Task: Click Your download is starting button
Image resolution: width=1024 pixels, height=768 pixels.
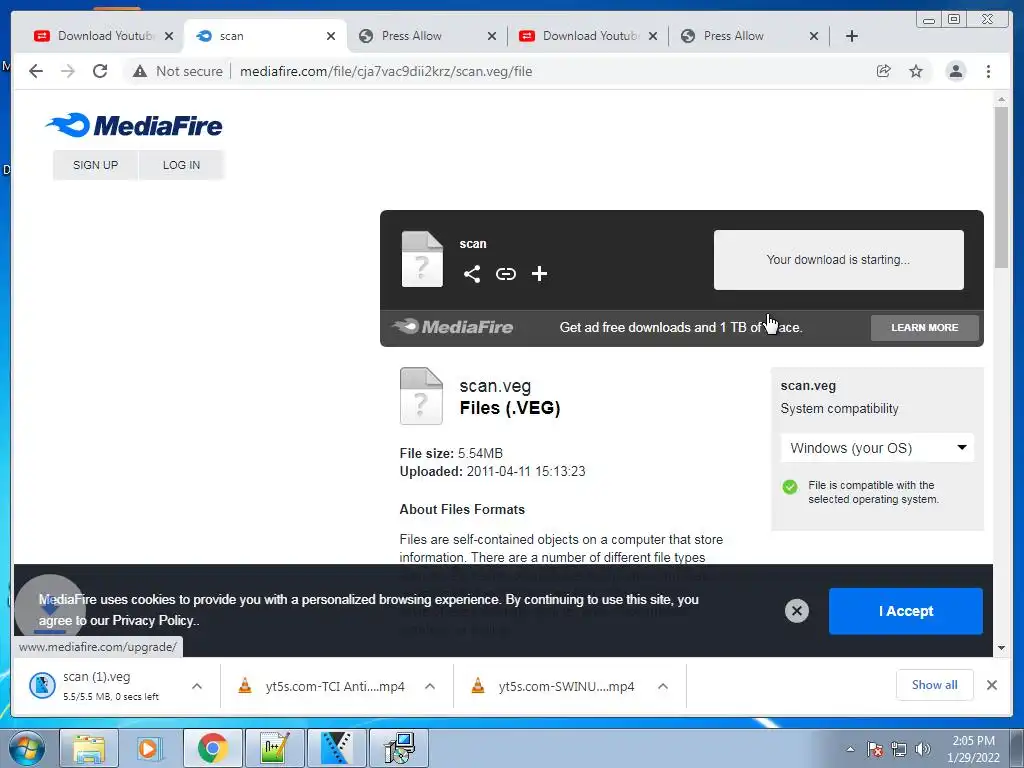Action: [838, 260]
